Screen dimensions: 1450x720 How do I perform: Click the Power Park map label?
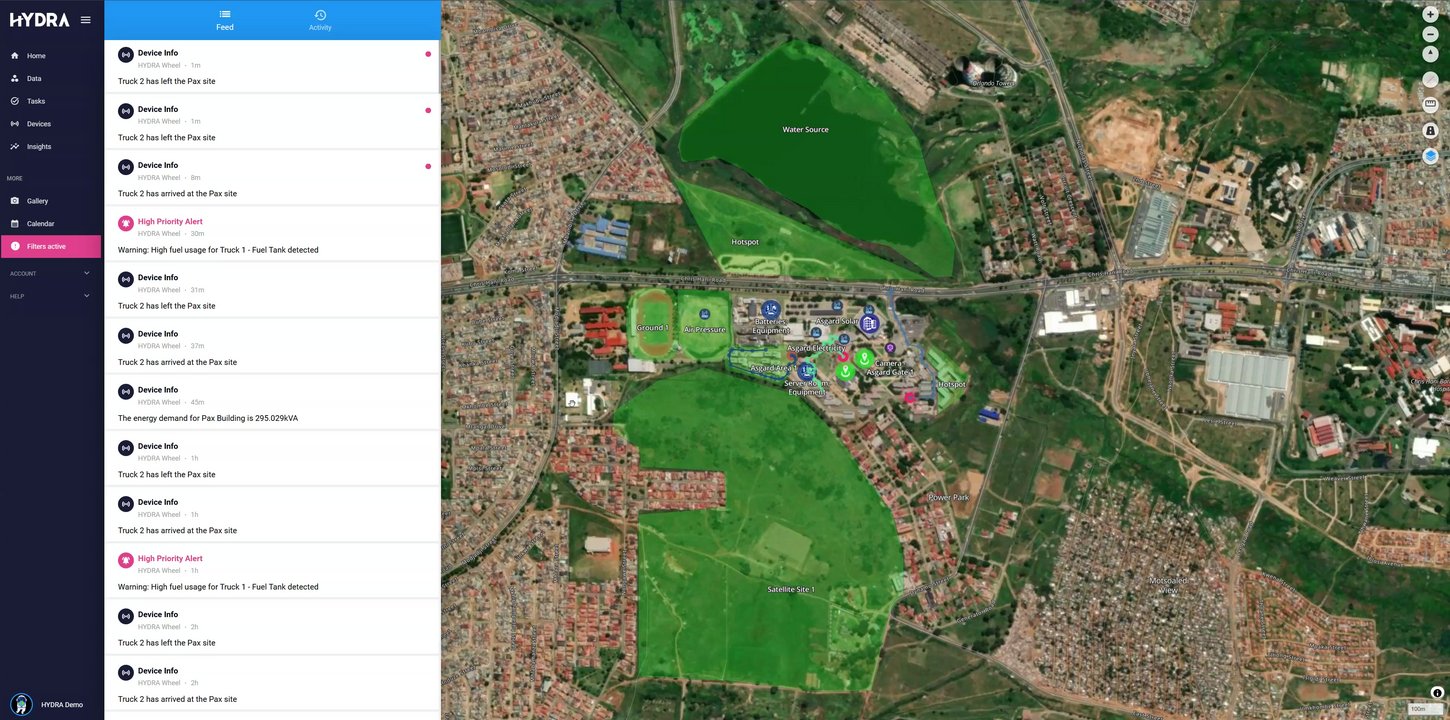click(949, 497)
